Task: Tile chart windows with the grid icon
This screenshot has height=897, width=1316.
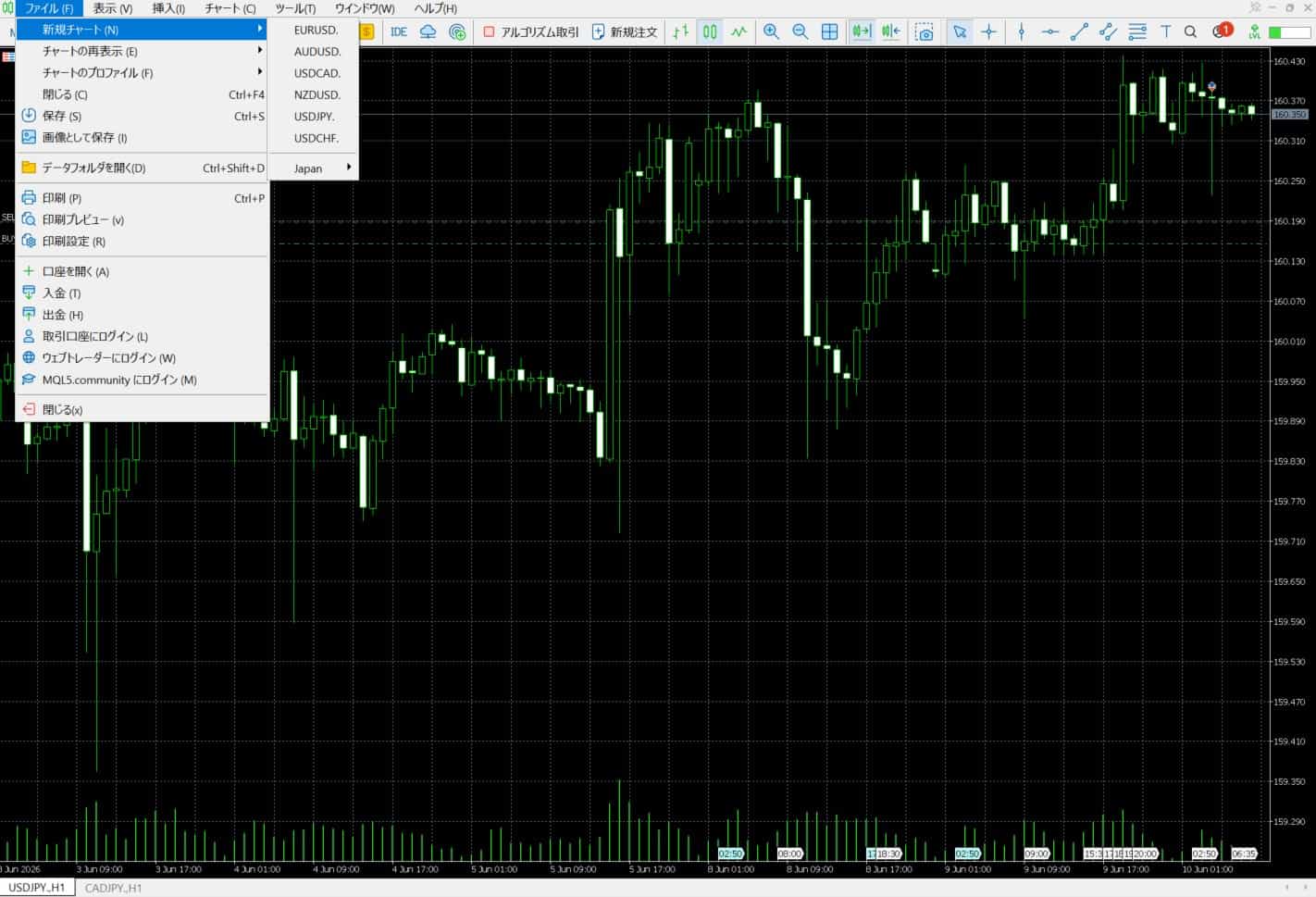Action: [x=830, y=31]
